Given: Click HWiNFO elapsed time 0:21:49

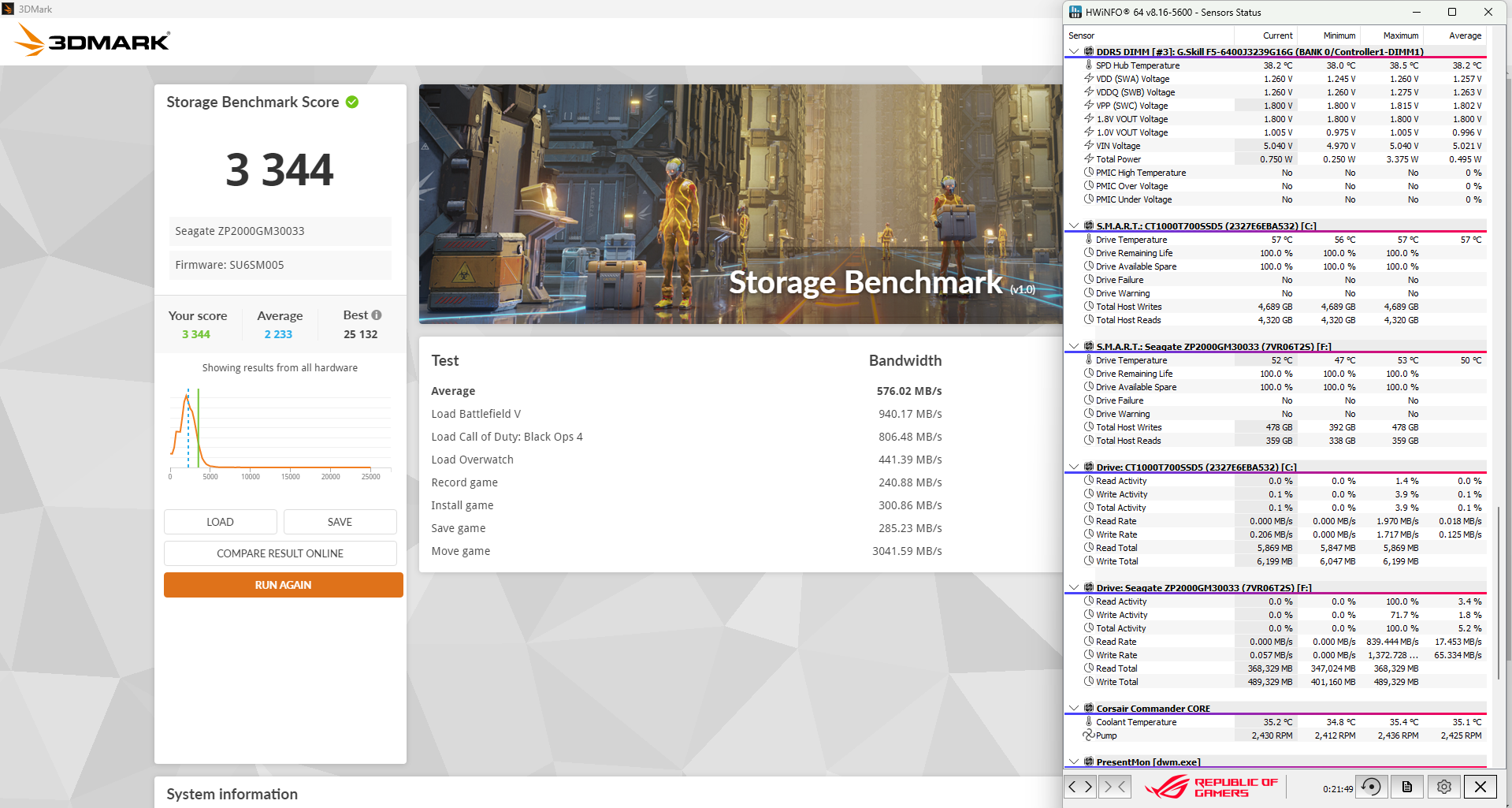Looking at the screenshot, I should (1338, 788).
